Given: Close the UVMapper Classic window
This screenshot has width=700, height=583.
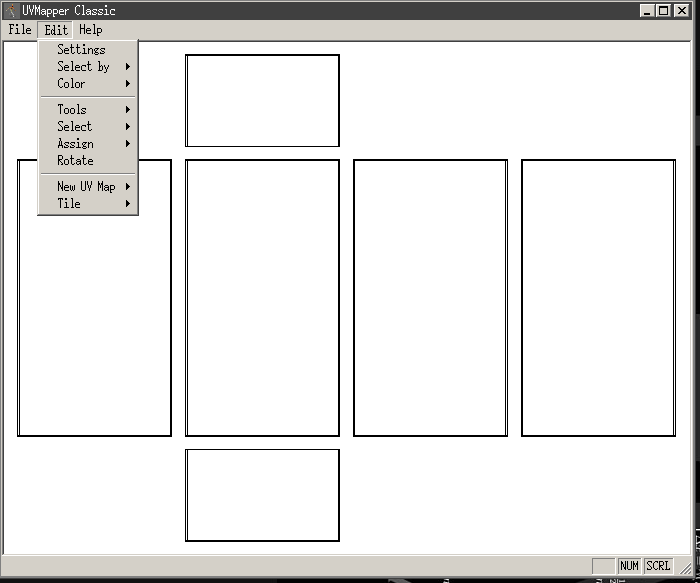Looking at the screenshot, I should click(x=682, y=10).
